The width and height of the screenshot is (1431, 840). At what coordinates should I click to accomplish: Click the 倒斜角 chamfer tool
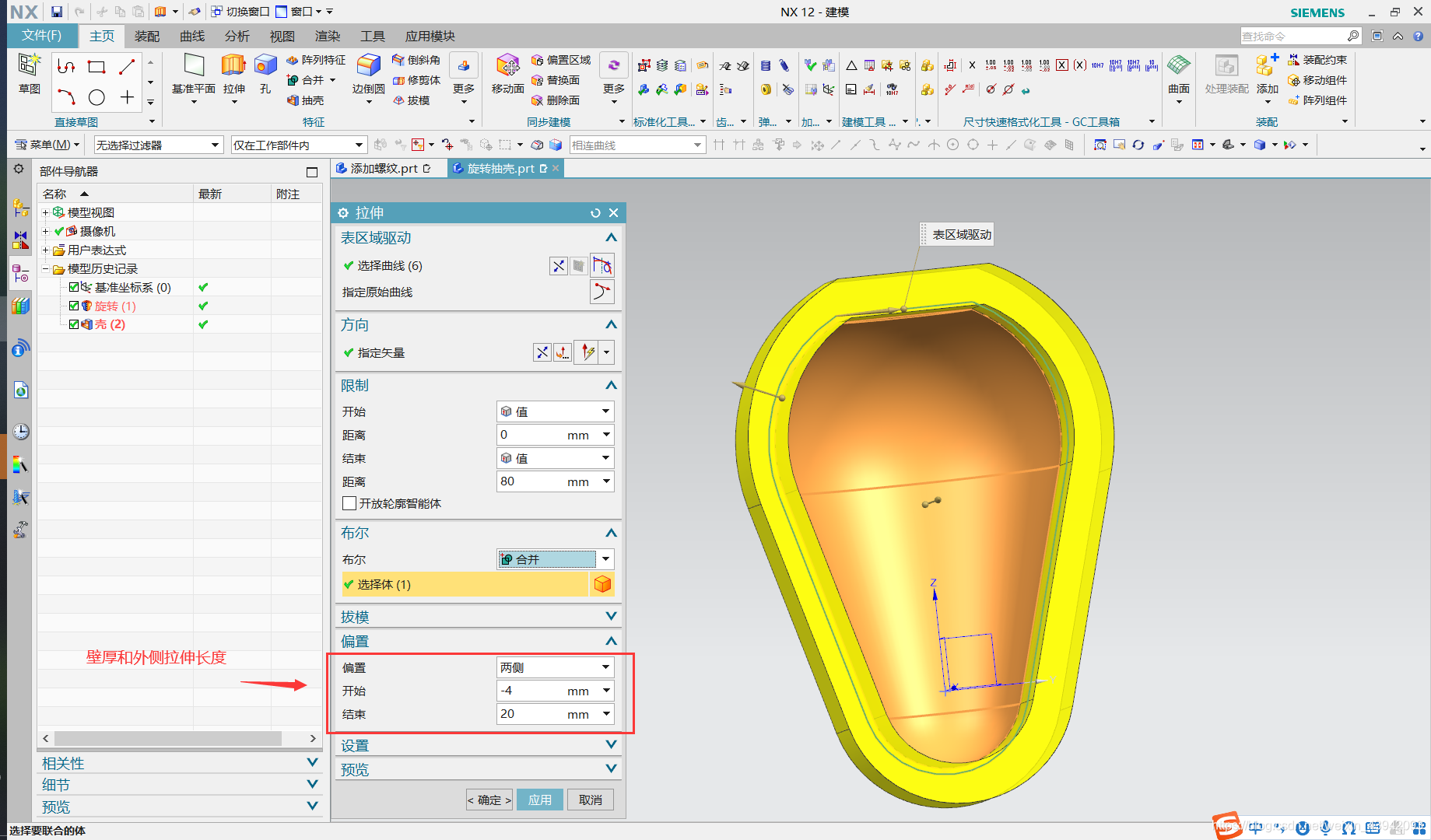pos(416,60)
